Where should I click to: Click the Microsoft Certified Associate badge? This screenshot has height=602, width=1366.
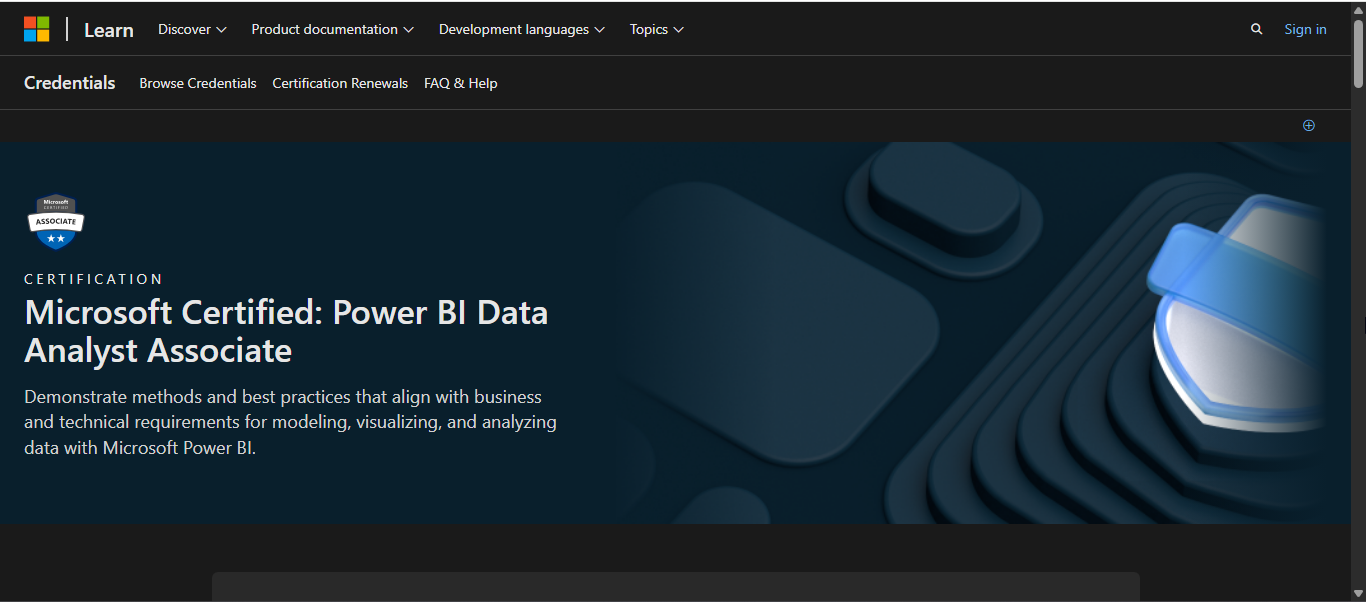point(56,221)
